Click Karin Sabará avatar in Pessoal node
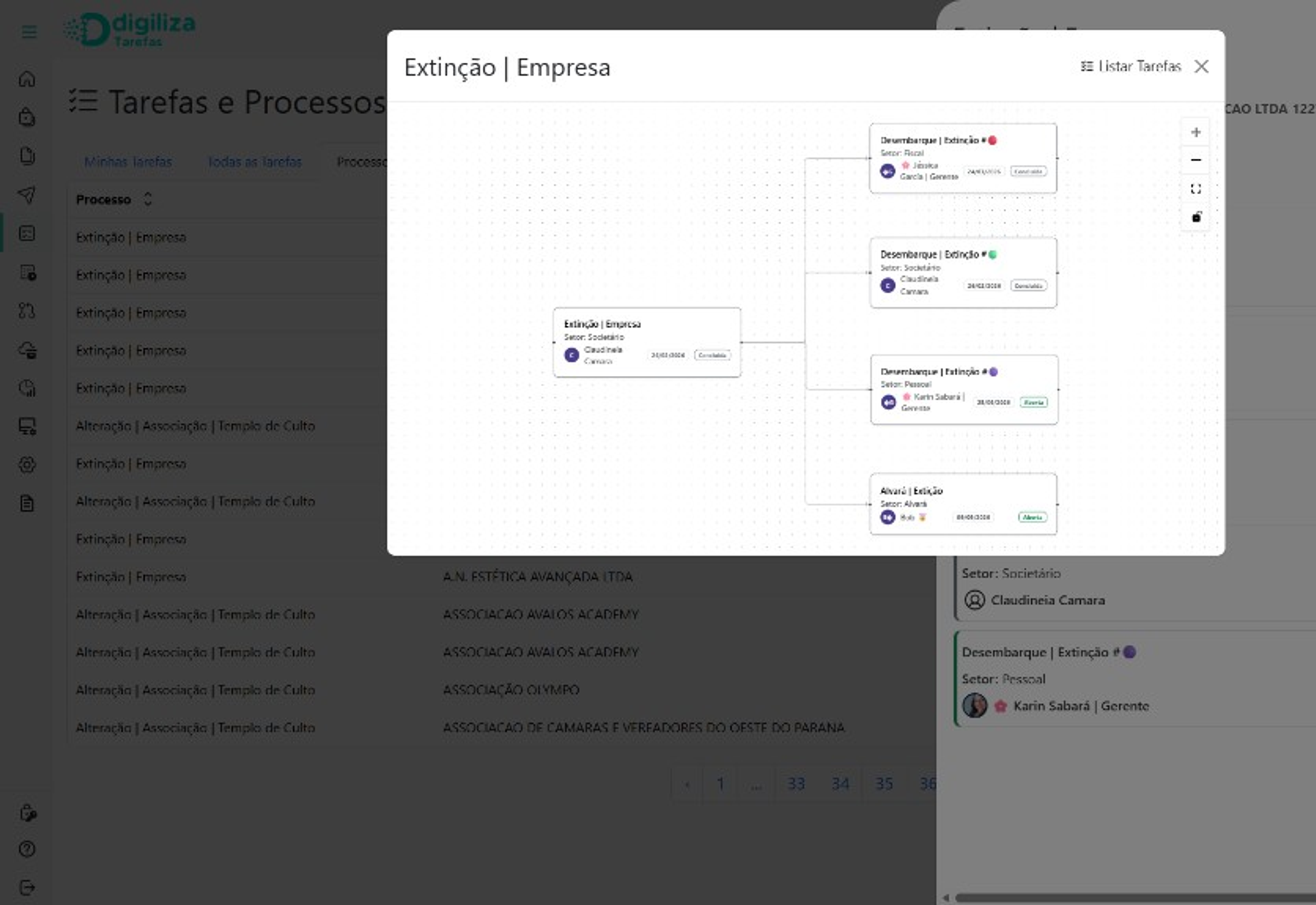The image size is (1316, 905). point(888,402)
